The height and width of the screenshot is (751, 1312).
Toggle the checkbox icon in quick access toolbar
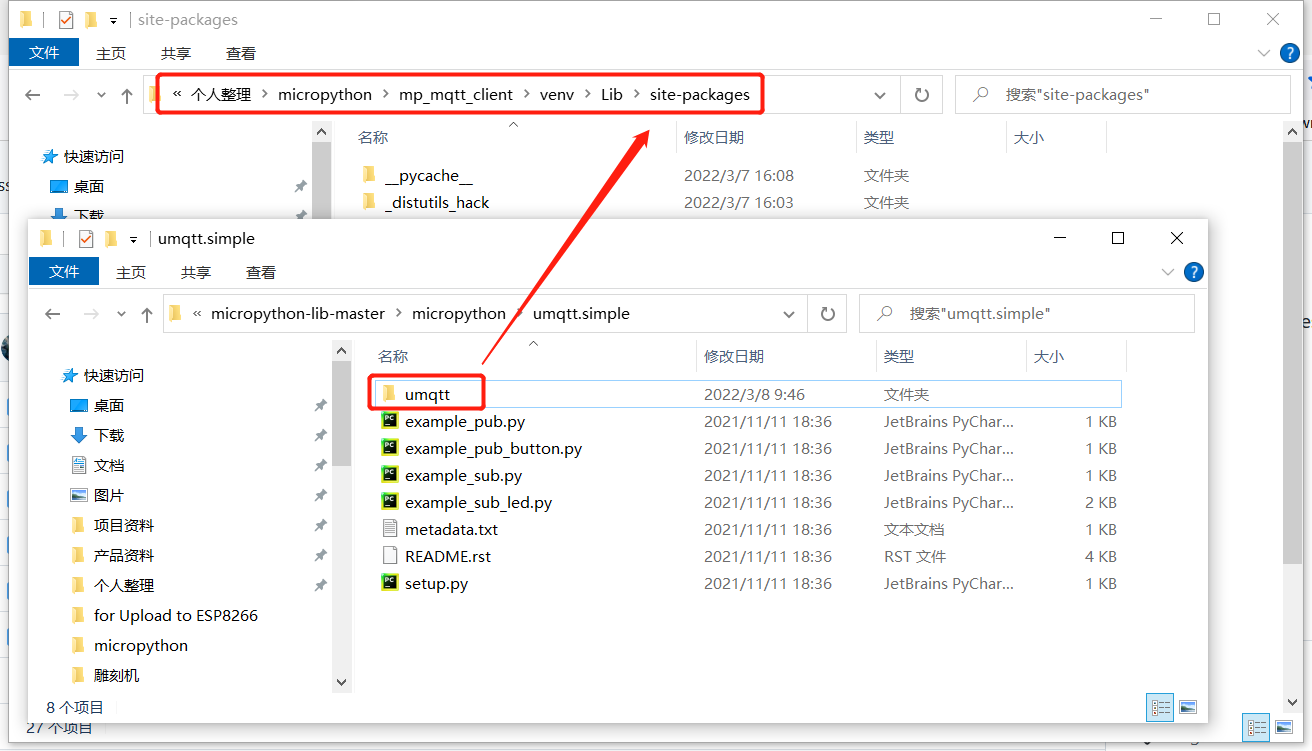tap(86, 238)
